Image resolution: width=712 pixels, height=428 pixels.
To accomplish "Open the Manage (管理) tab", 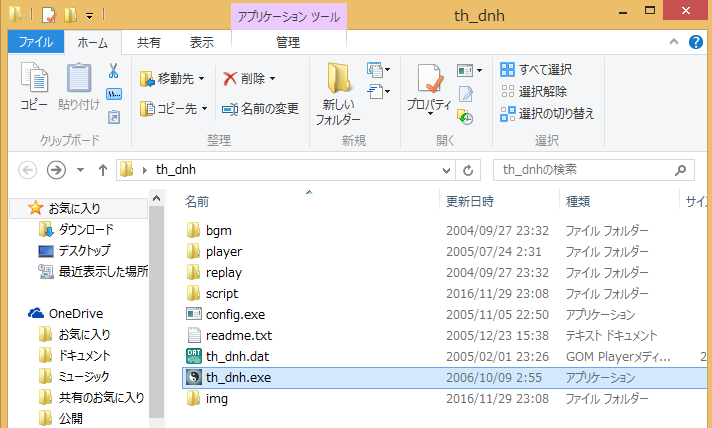I will (288, 43).
